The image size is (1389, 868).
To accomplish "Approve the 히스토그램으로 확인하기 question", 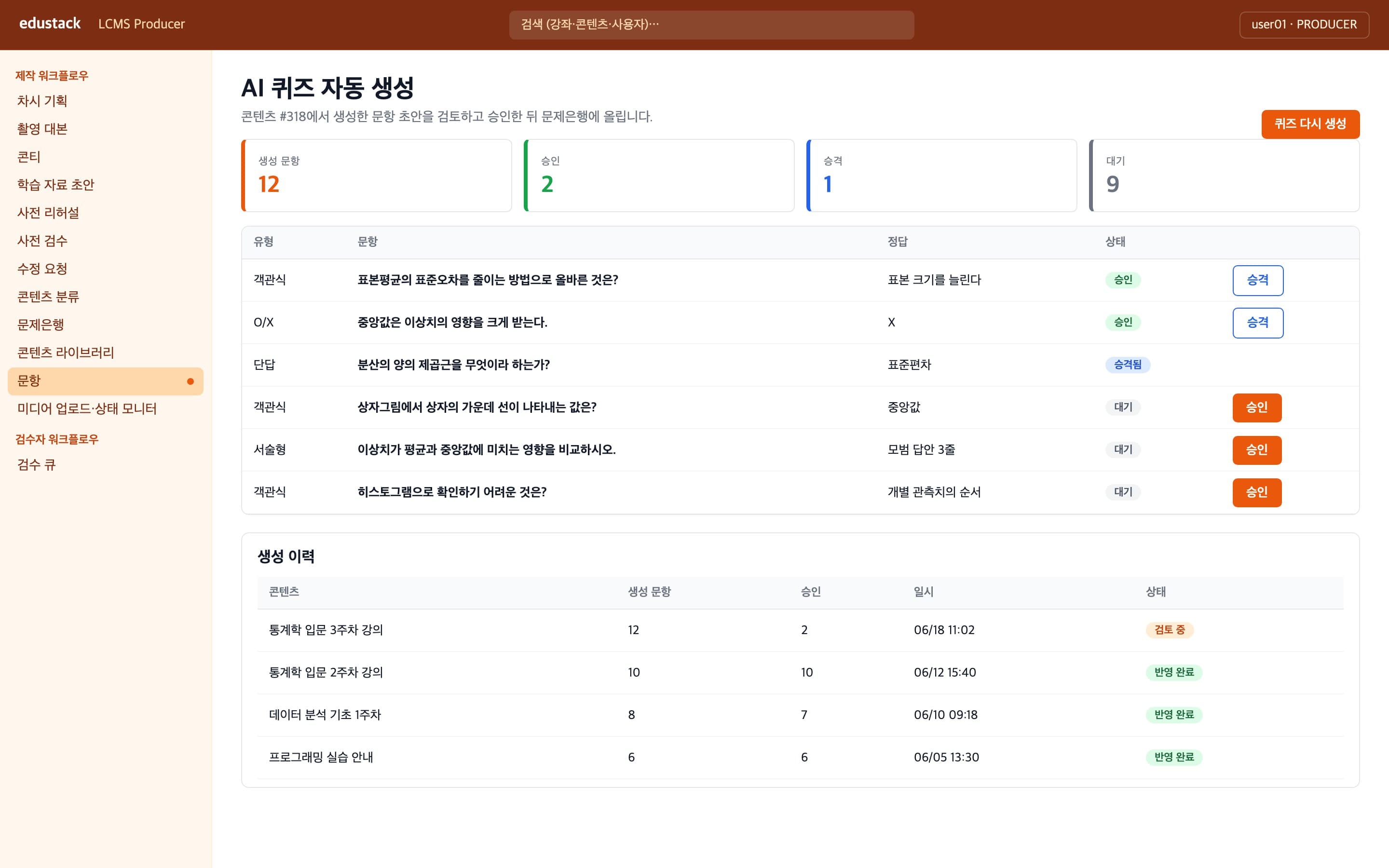I will coord(1256,492).
